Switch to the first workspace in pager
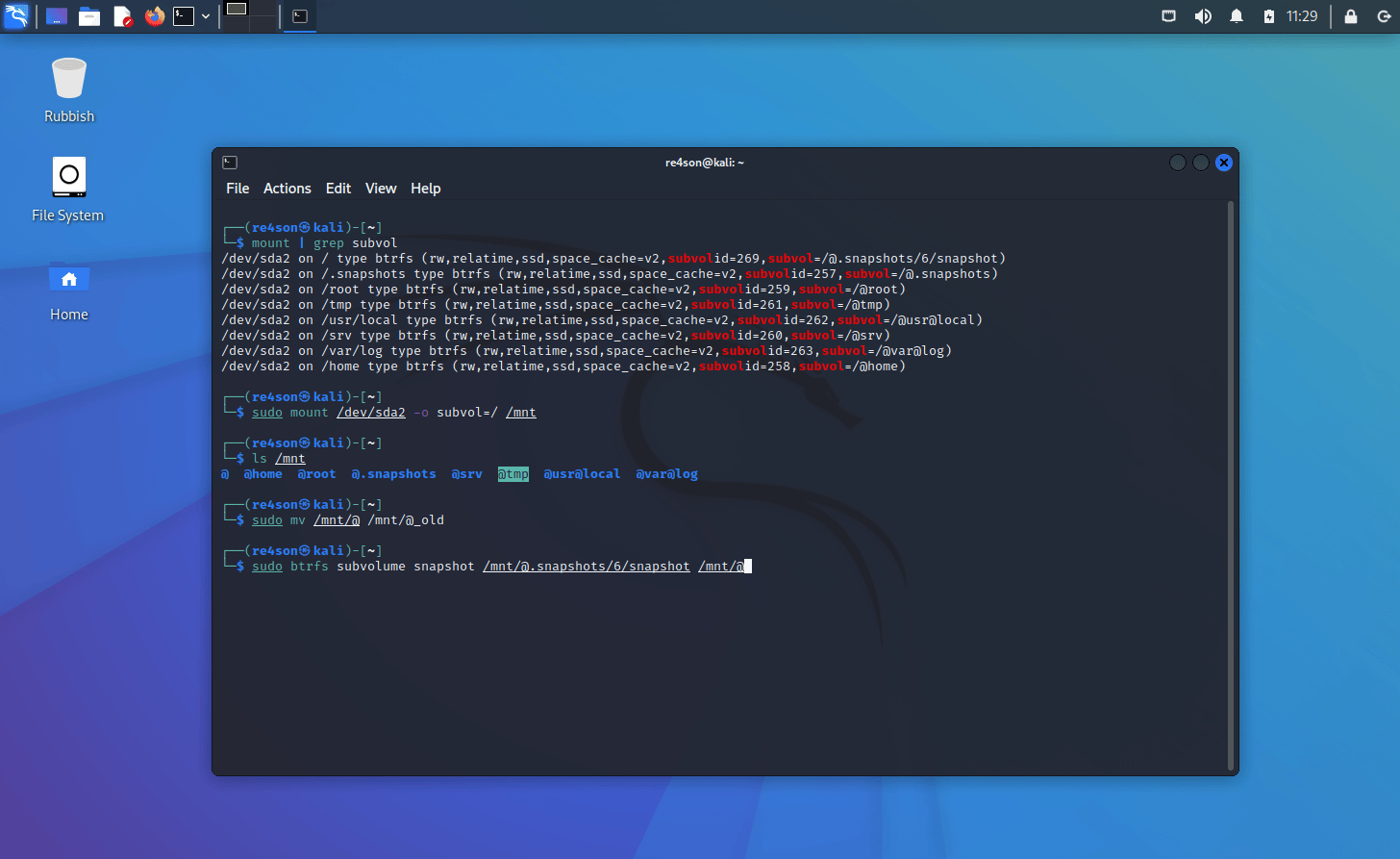 tap(236, 9)
